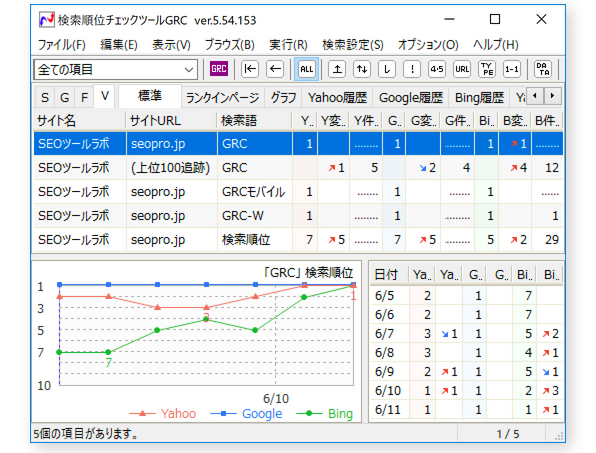Click the tab strip right scroll arrow
596x453 pixels.
[552, 96]
